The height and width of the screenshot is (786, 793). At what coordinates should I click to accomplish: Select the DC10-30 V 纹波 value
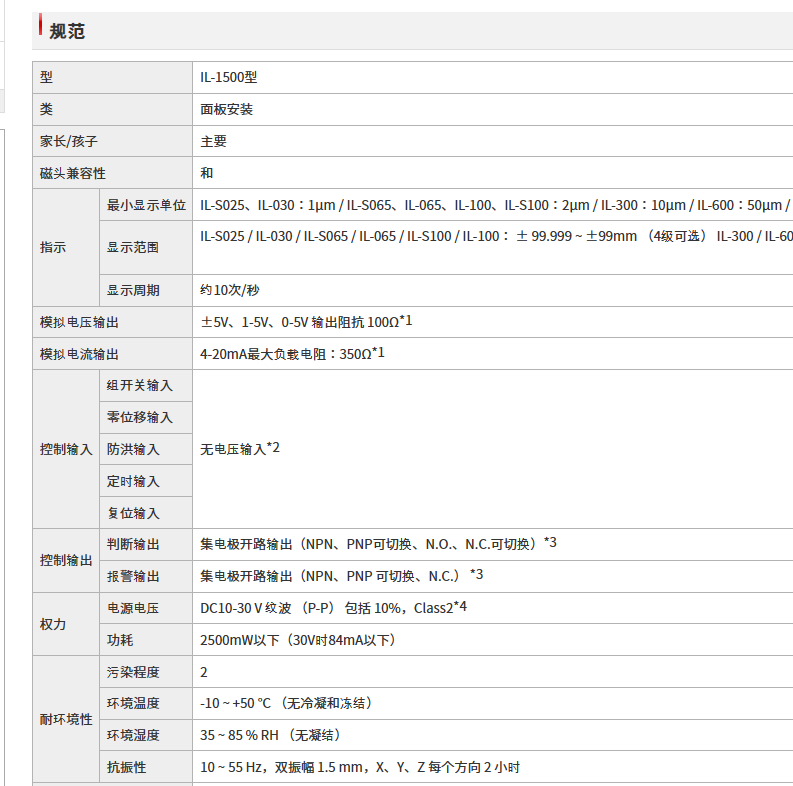click(333, 607)
